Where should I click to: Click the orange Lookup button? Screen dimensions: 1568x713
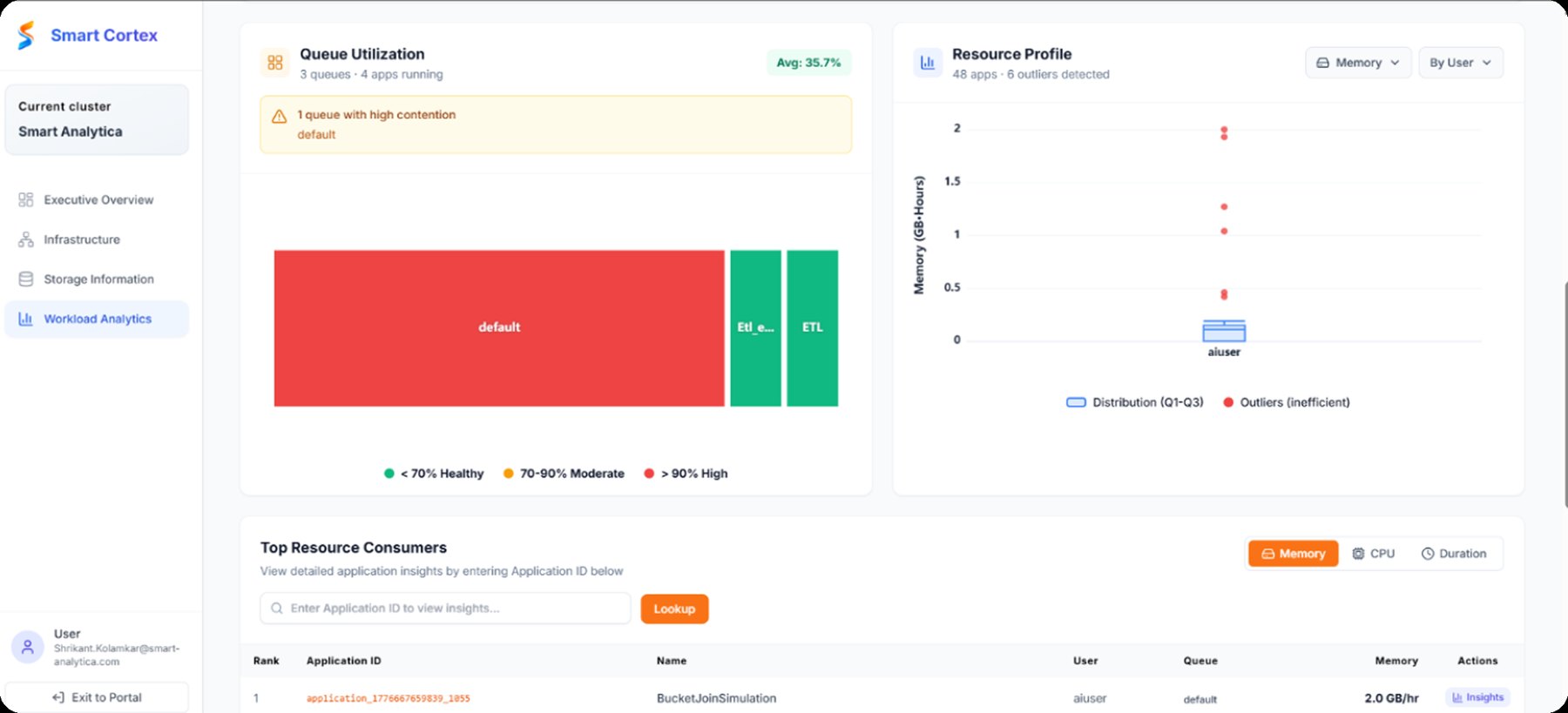674,609
